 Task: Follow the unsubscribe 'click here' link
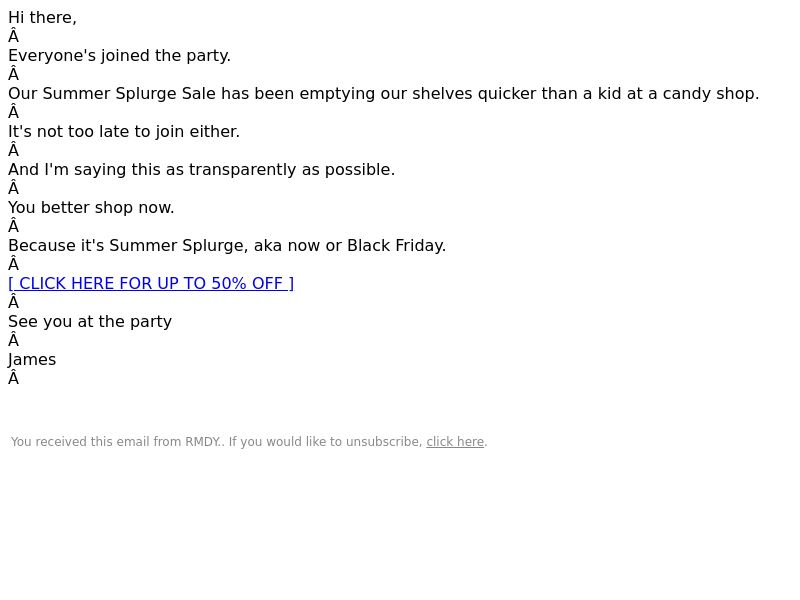tap(455, 442)
